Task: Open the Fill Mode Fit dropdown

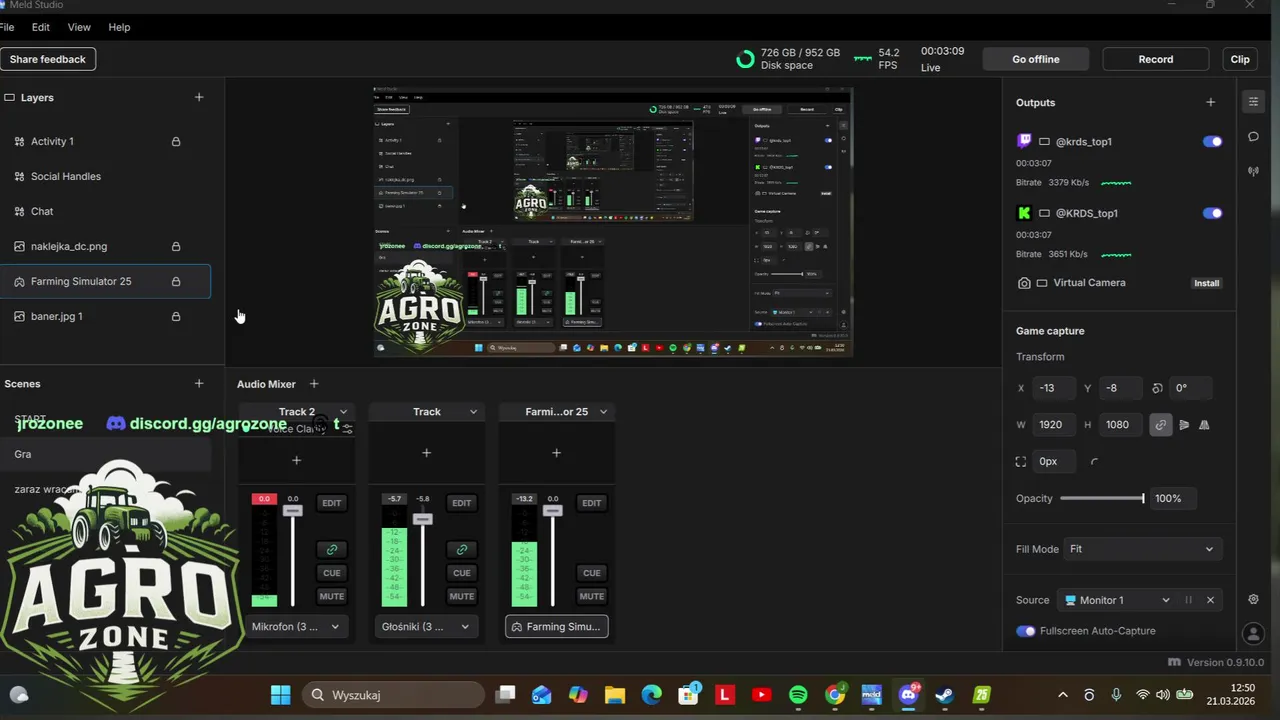Action: click(1142, 549)
